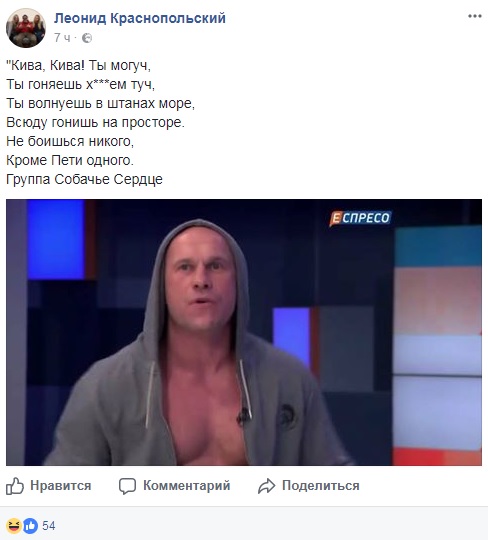The image size is (488, 540).
Task: Click the Нравится button label
Action: 61,486
